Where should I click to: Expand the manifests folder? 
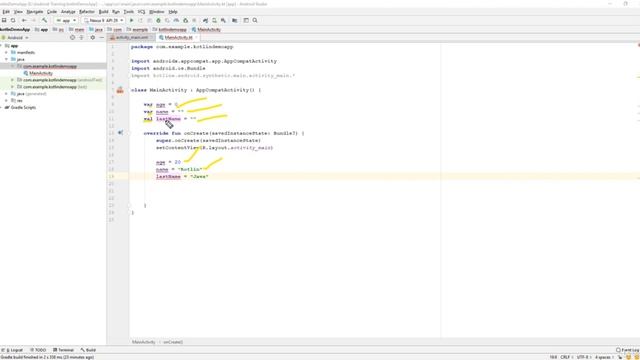pos(6,52)
